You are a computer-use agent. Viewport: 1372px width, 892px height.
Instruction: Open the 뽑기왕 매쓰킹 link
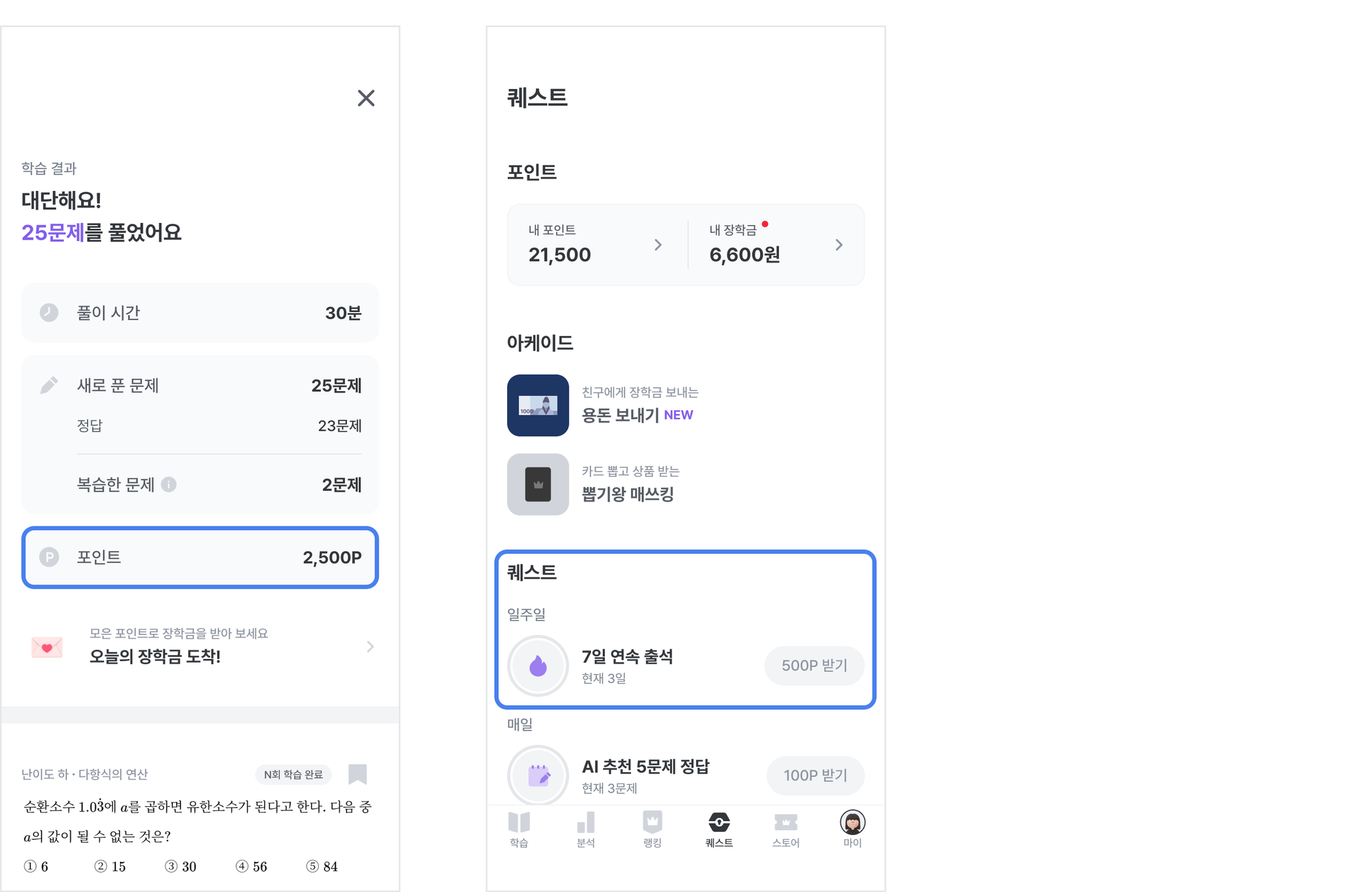click(628, 494)
